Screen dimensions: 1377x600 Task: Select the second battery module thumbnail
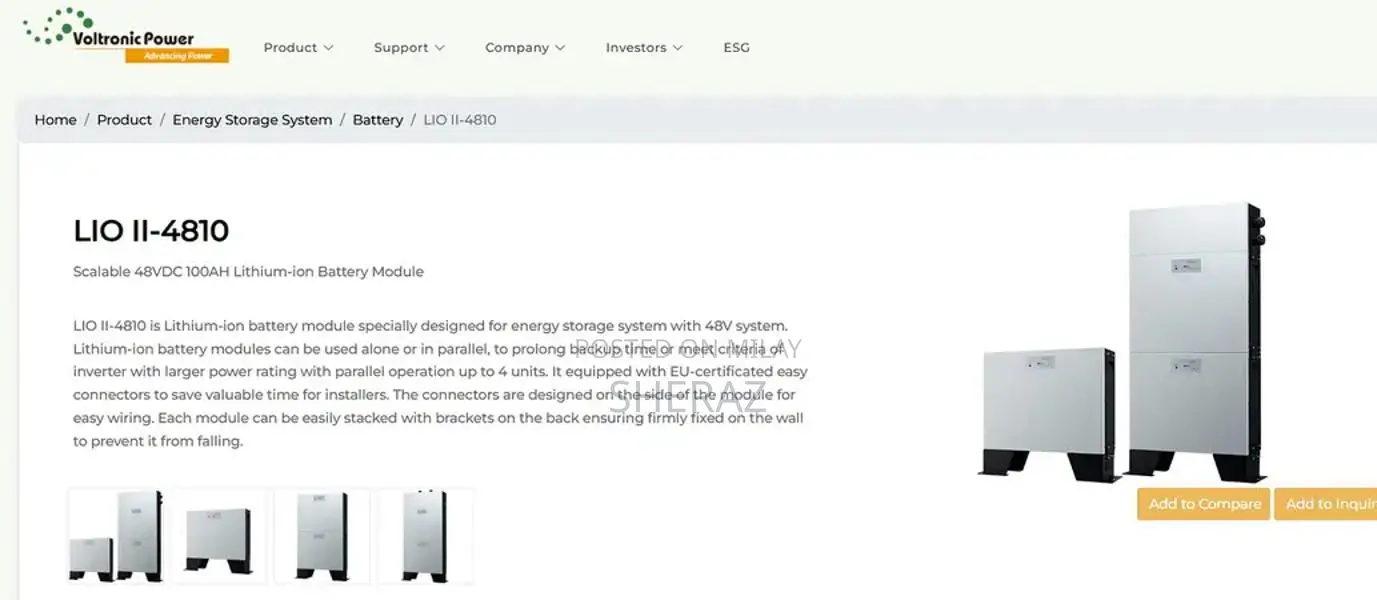[219, 534]
